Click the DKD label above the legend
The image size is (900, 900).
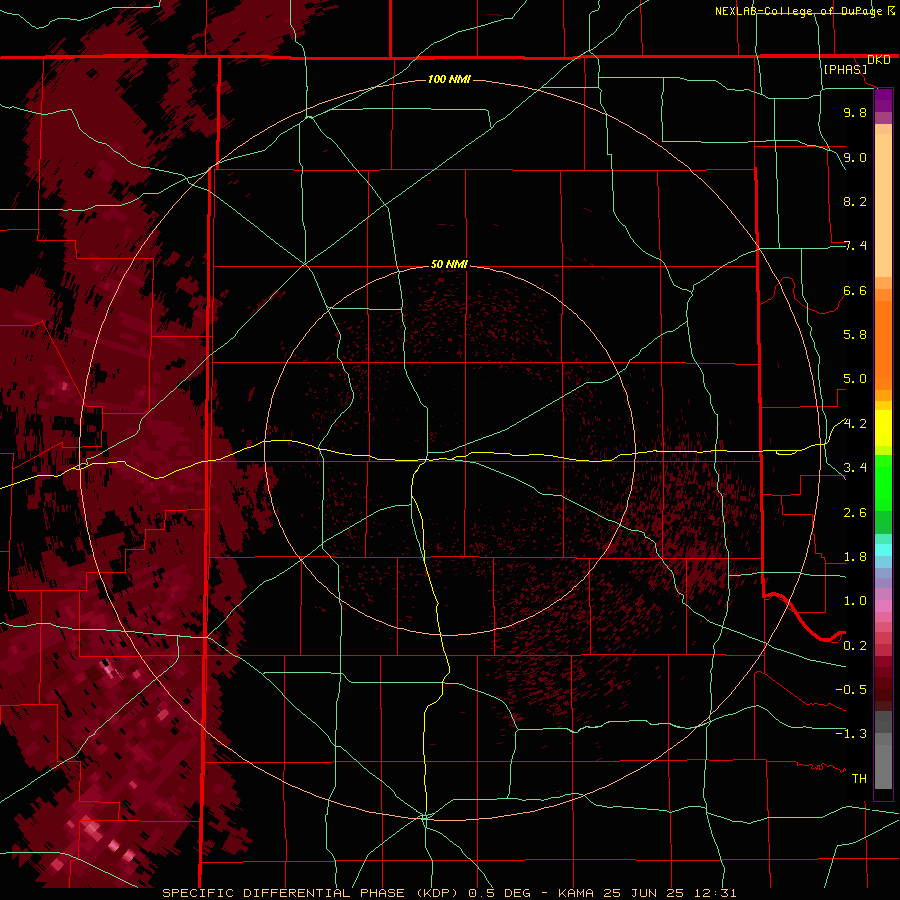click(879, 60)
